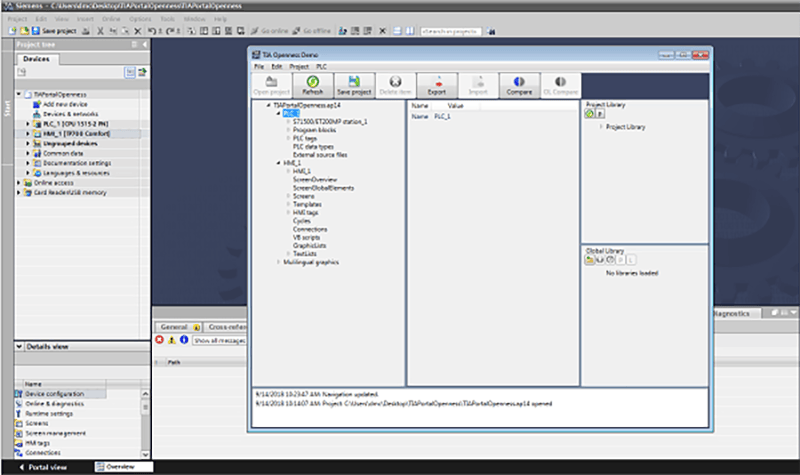Click the green refresh icon under Project Library
This screenshot has width=800, height=475.
pyautogui.click(x=589, y=114)
